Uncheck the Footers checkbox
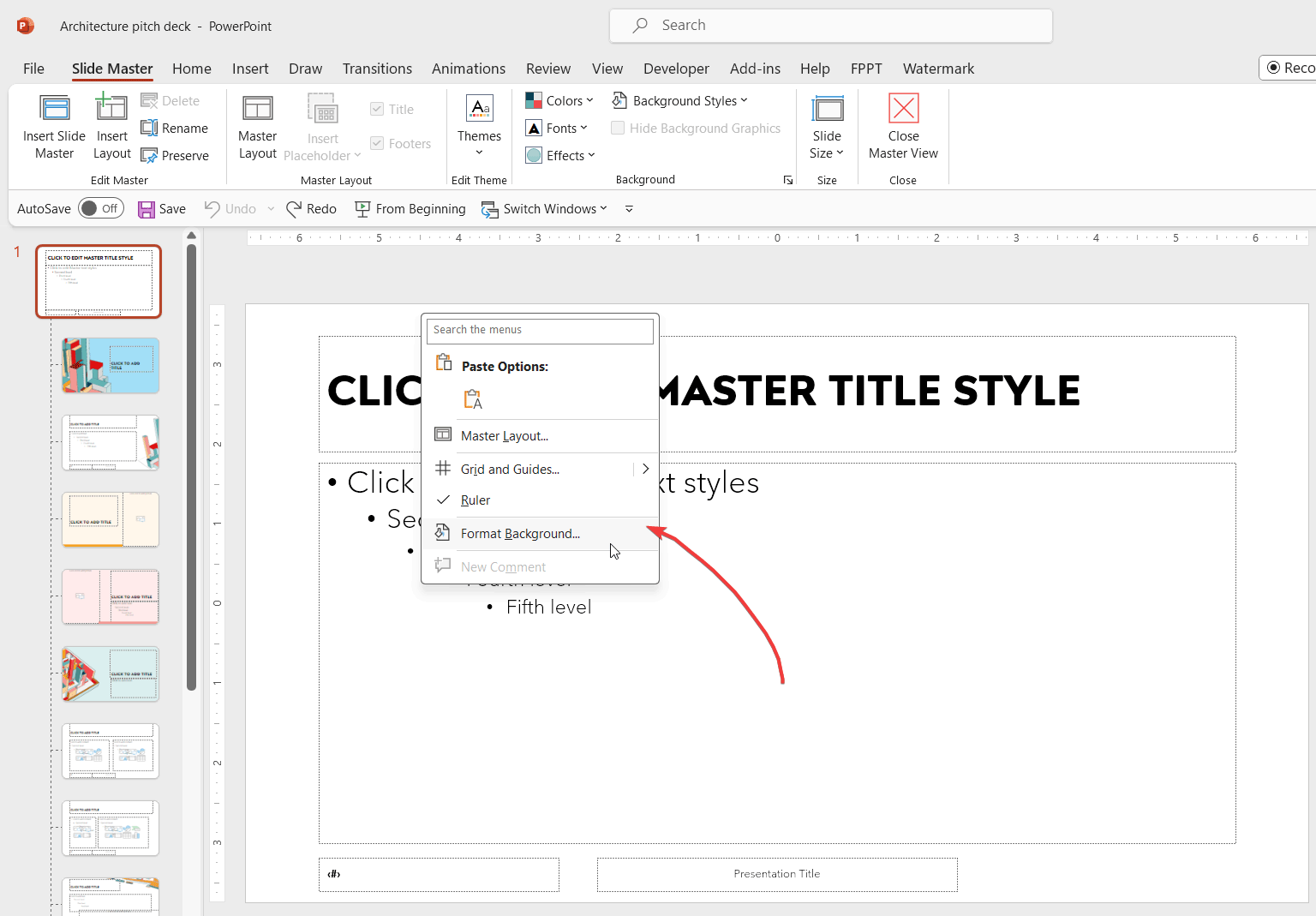This screenshot has height=916, width=1316. click(x=378, y=143)
